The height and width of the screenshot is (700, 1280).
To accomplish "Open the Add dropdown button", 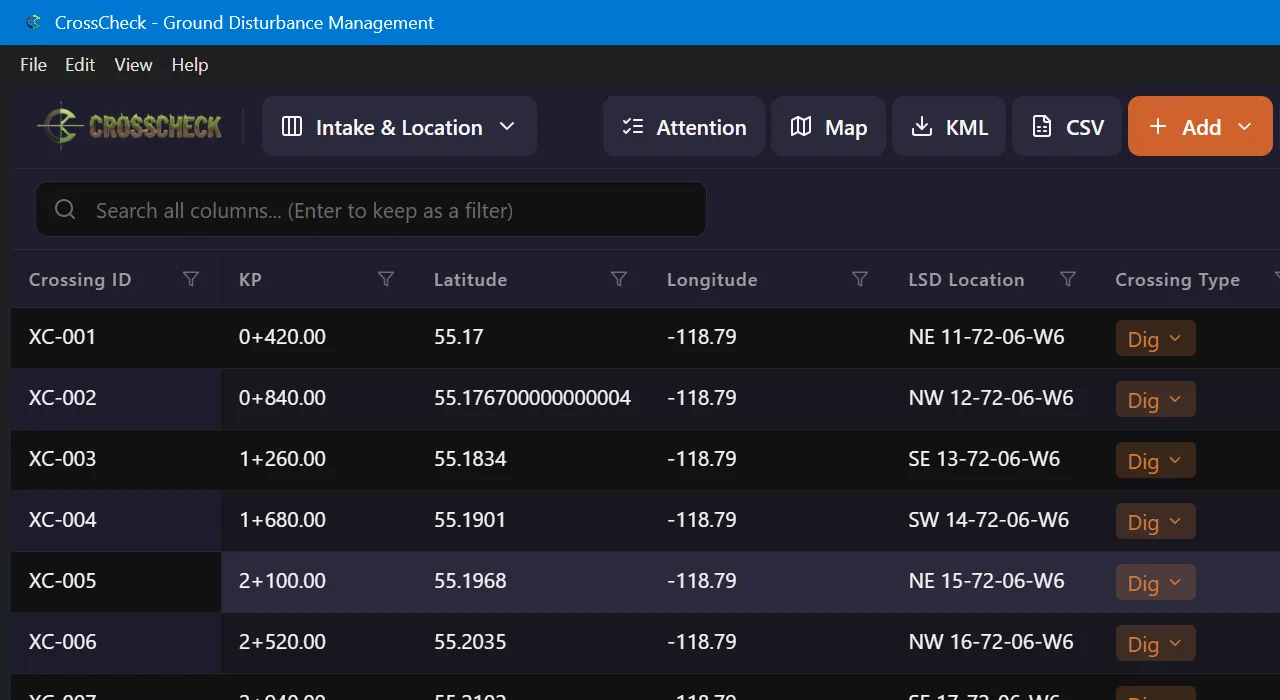I will pyautogui.click(x=1200, y=126).
